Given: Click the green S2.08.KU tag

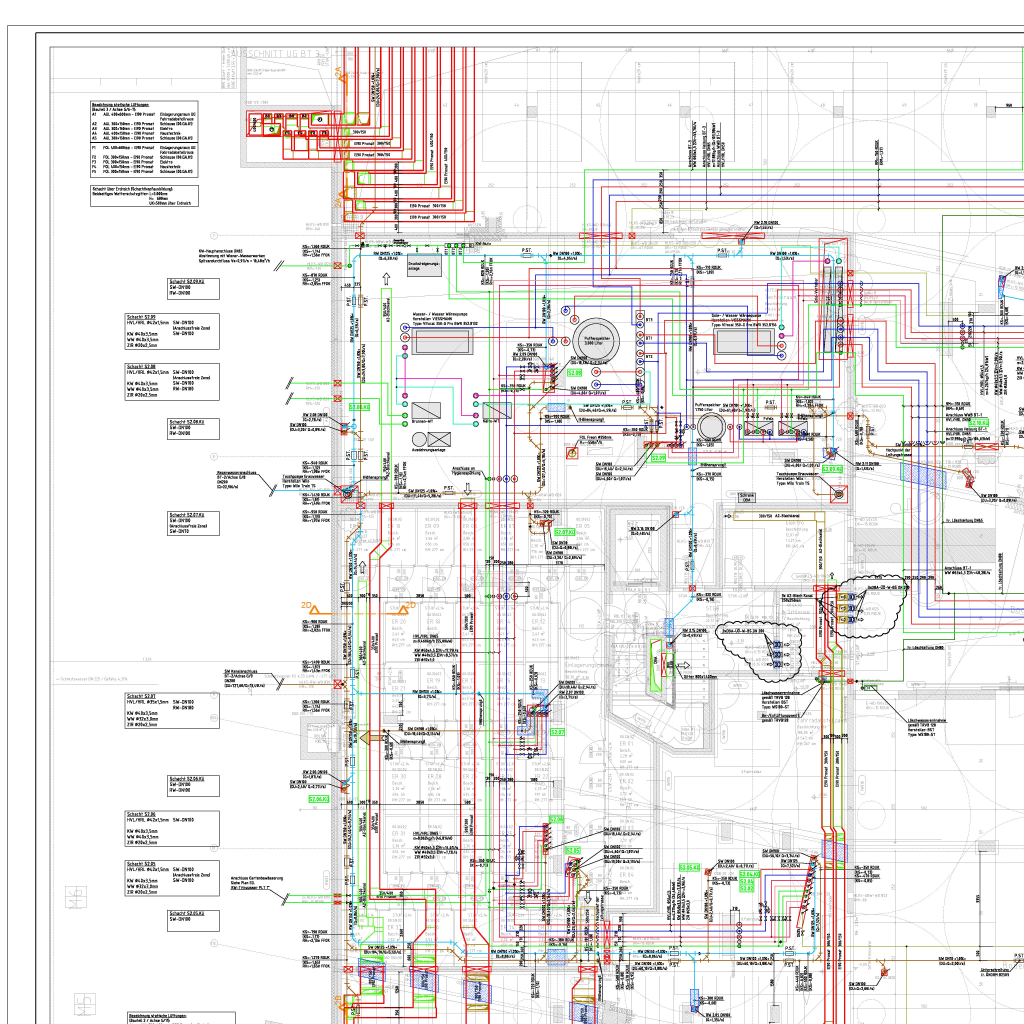Looking at the screenshot, I should tap(359, 407).
